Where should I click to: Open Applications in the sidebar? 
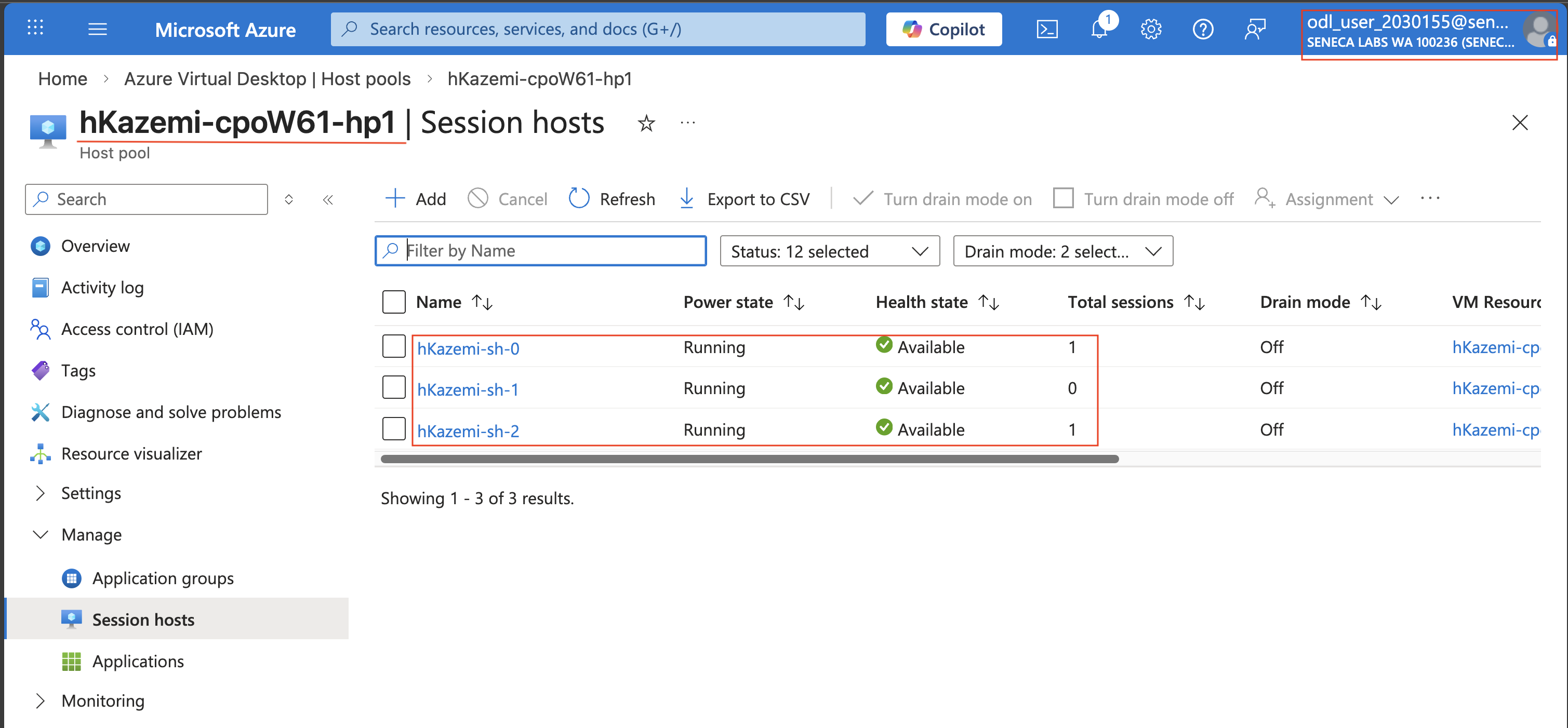pyautogui.click(x=138, y=662)
